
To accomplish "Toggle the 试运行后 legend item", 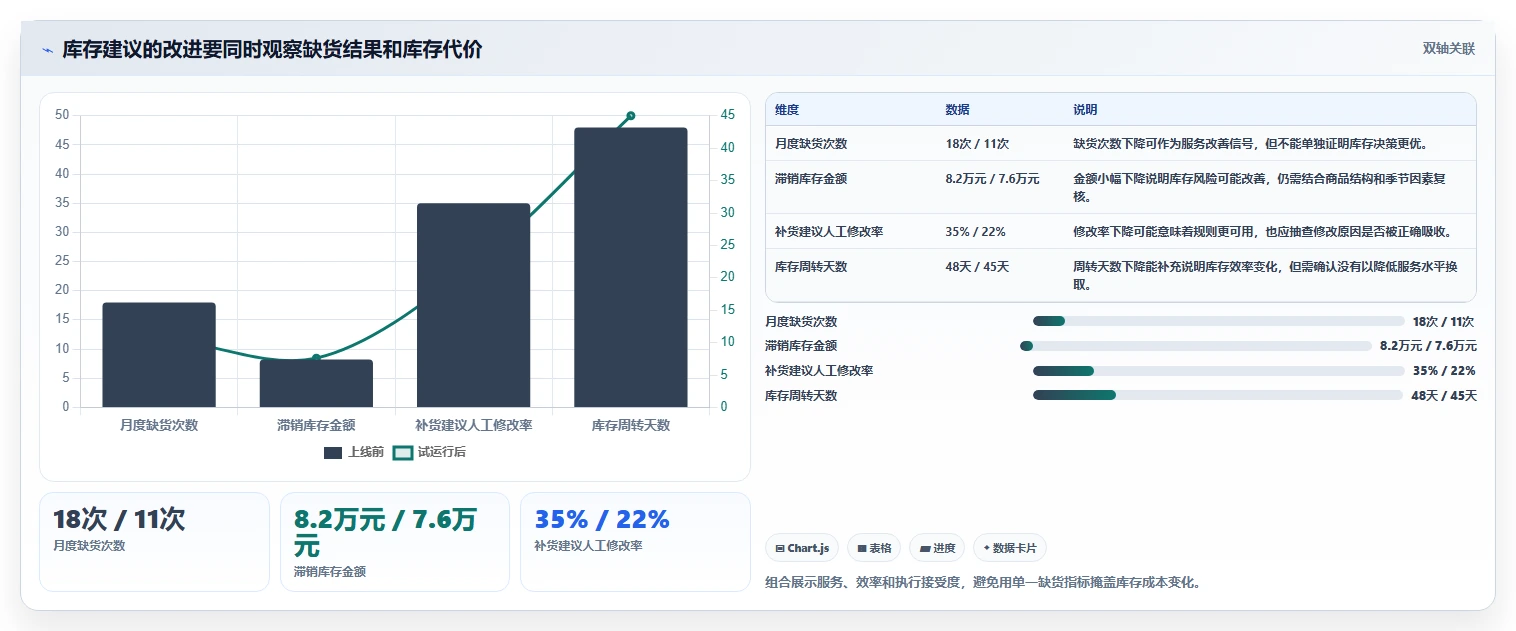I will tap(429, 452).
